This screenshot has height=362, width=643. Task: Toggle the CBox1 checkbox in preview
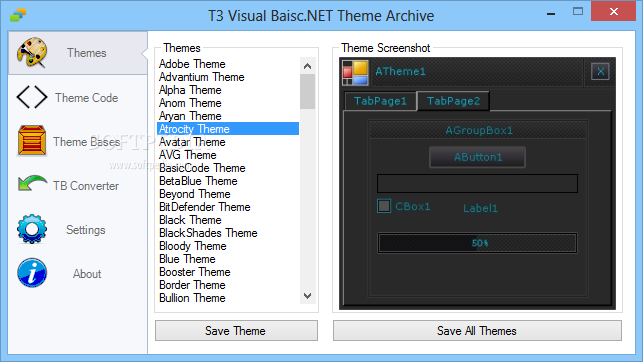coord(384,206)
